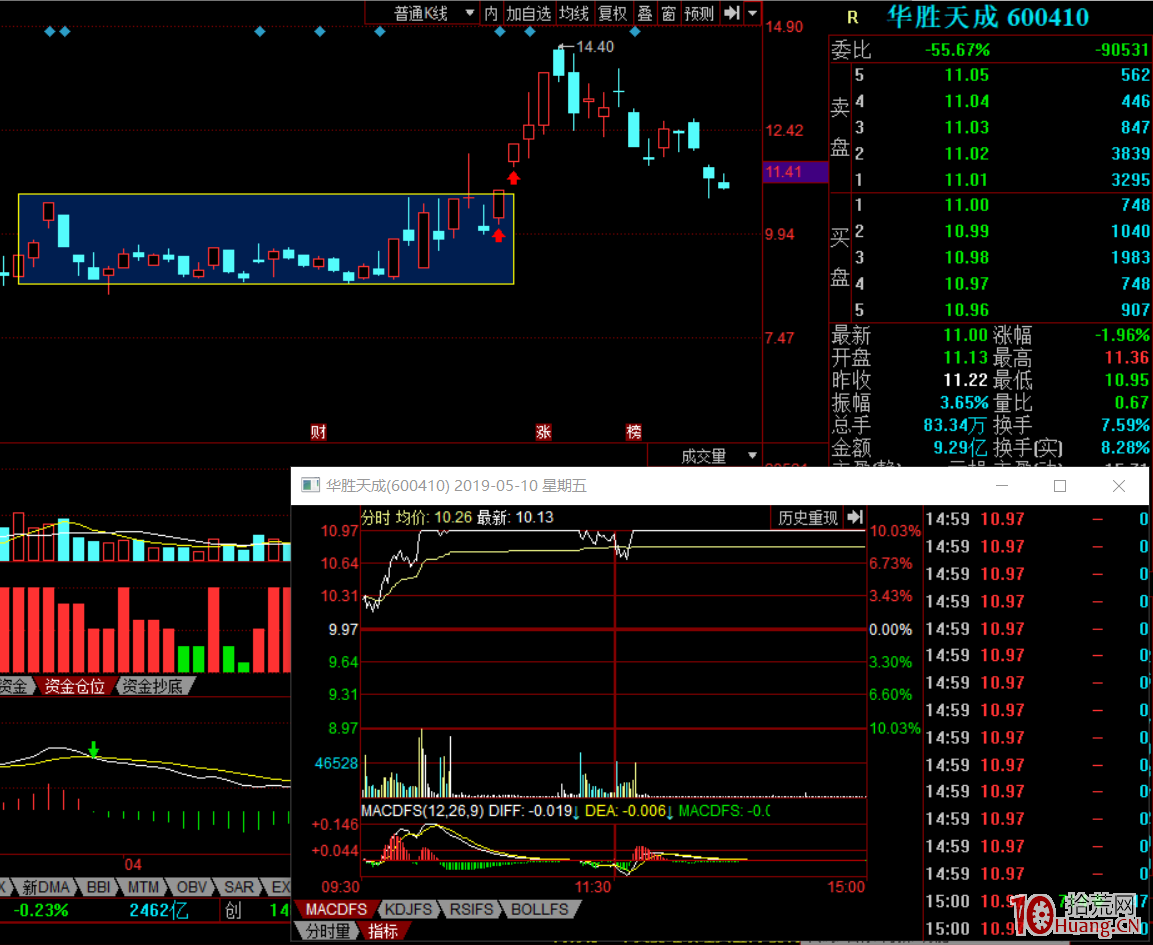Click the arrow icon next to 历史重现
1153x945 pixels.
pos(855,518)
